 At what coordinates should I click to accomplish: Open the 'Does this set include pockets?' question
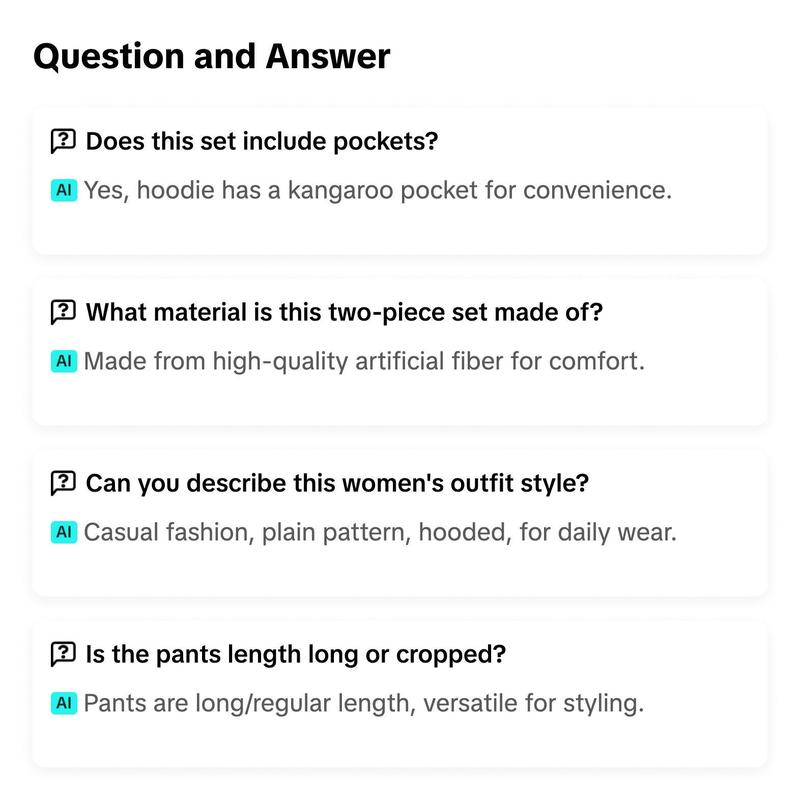tap(262, 141)
